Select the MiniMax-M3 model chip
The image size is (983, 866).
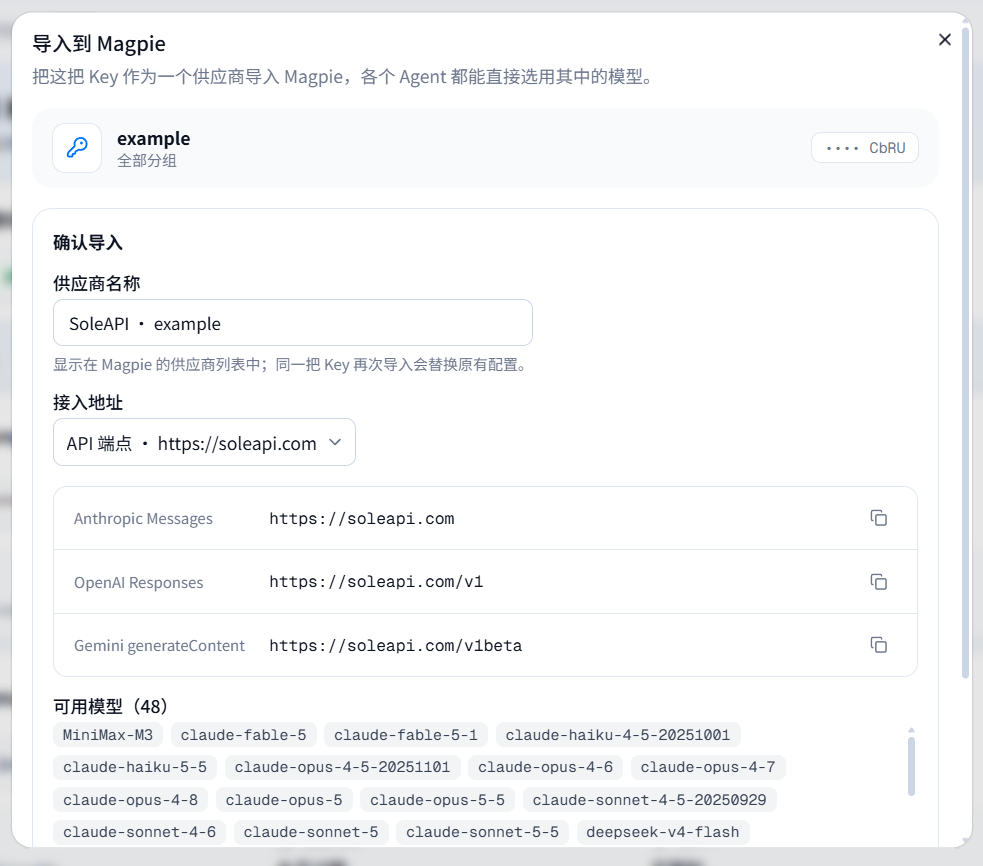(x=108, y=735)
